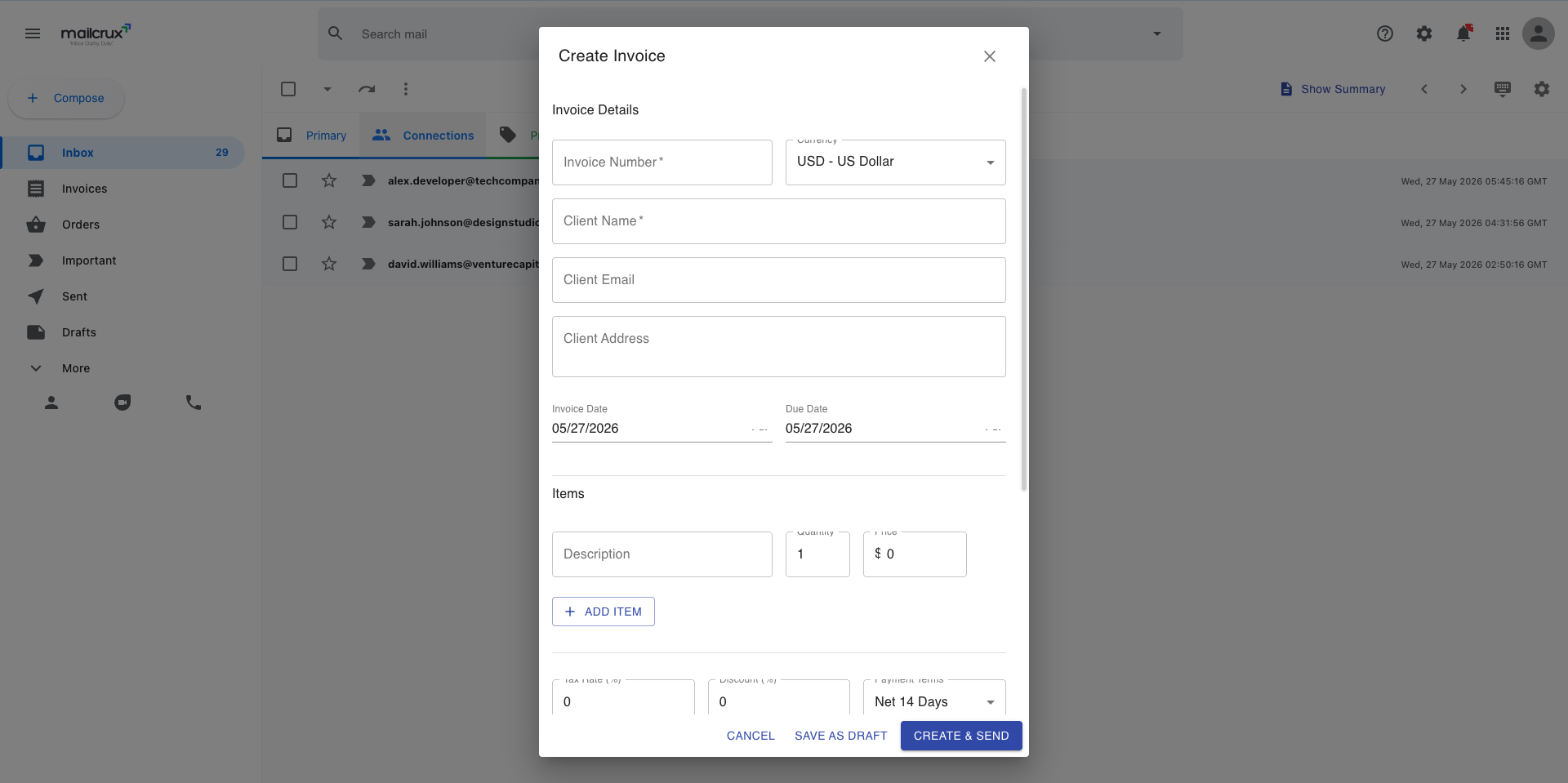Switch to the Connections tab
Image resolution: width=1568 pixels, height=783 pixels.
(423, 136)
